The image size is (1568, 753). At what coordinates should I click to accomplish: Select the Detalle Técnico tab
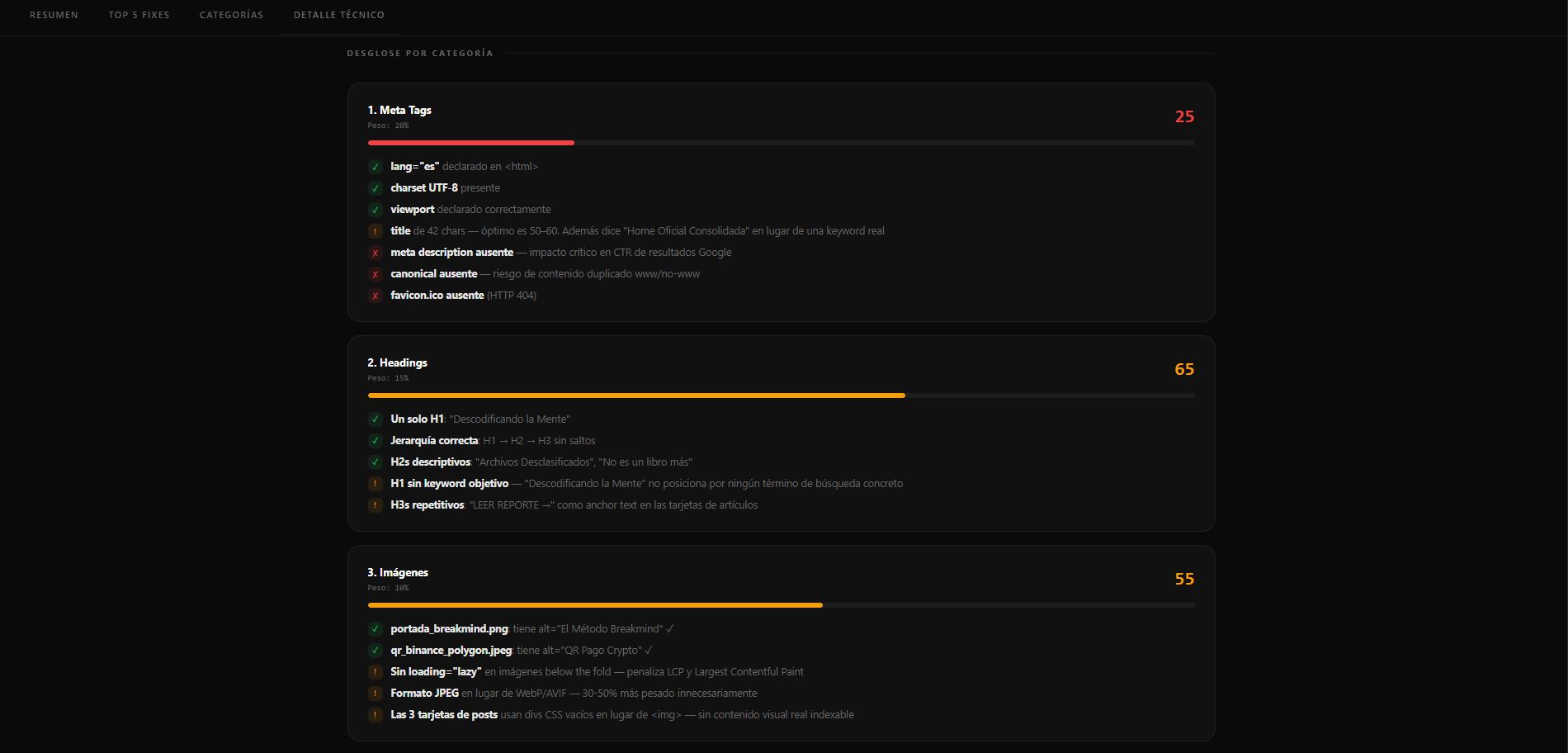(339, 15)
